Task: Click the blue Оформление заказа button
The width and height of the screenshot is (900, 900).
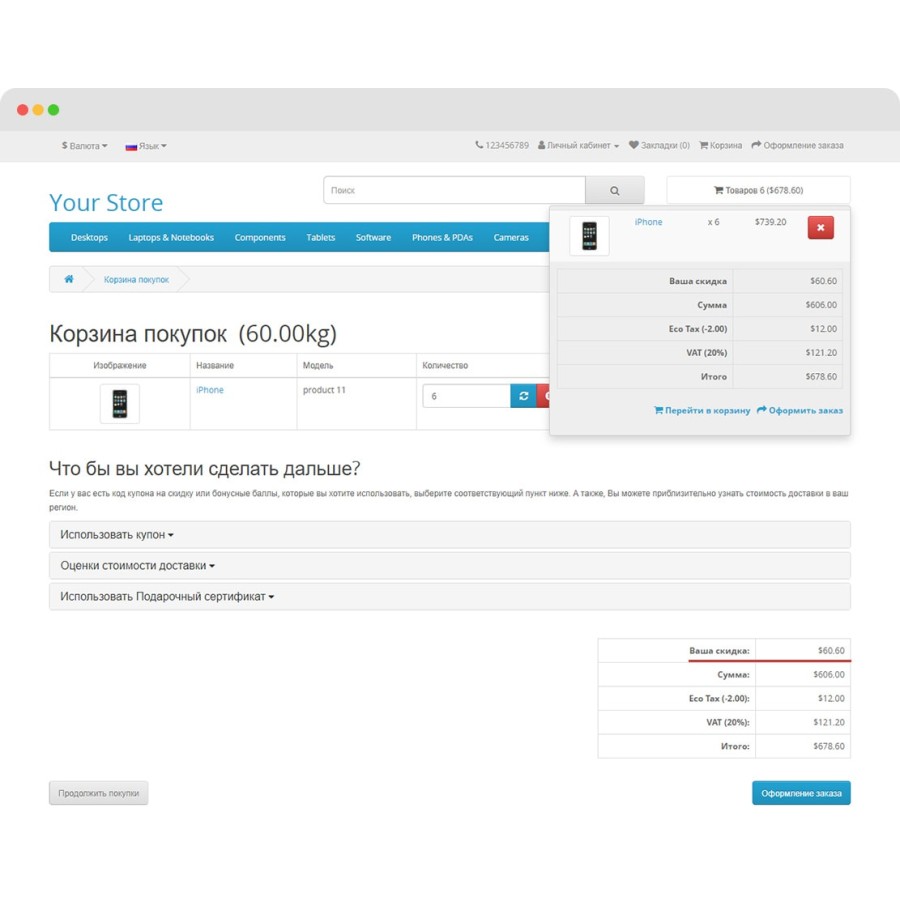Action: 801,793
